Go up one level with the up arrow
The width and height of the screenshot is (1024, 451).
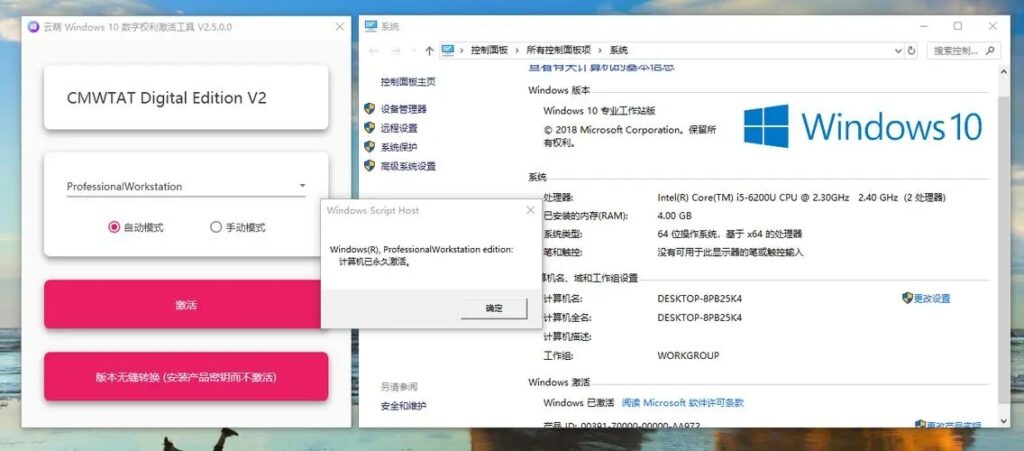click(x=429, y=50)
